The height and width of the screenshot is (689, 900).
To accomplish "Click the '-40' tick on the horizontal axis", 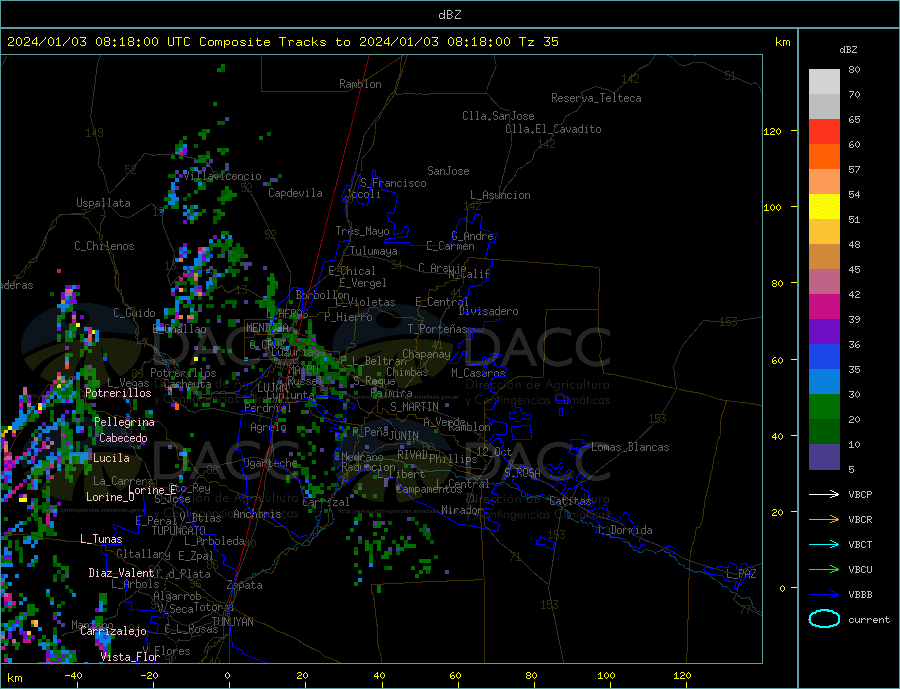I will coord(73,676).
